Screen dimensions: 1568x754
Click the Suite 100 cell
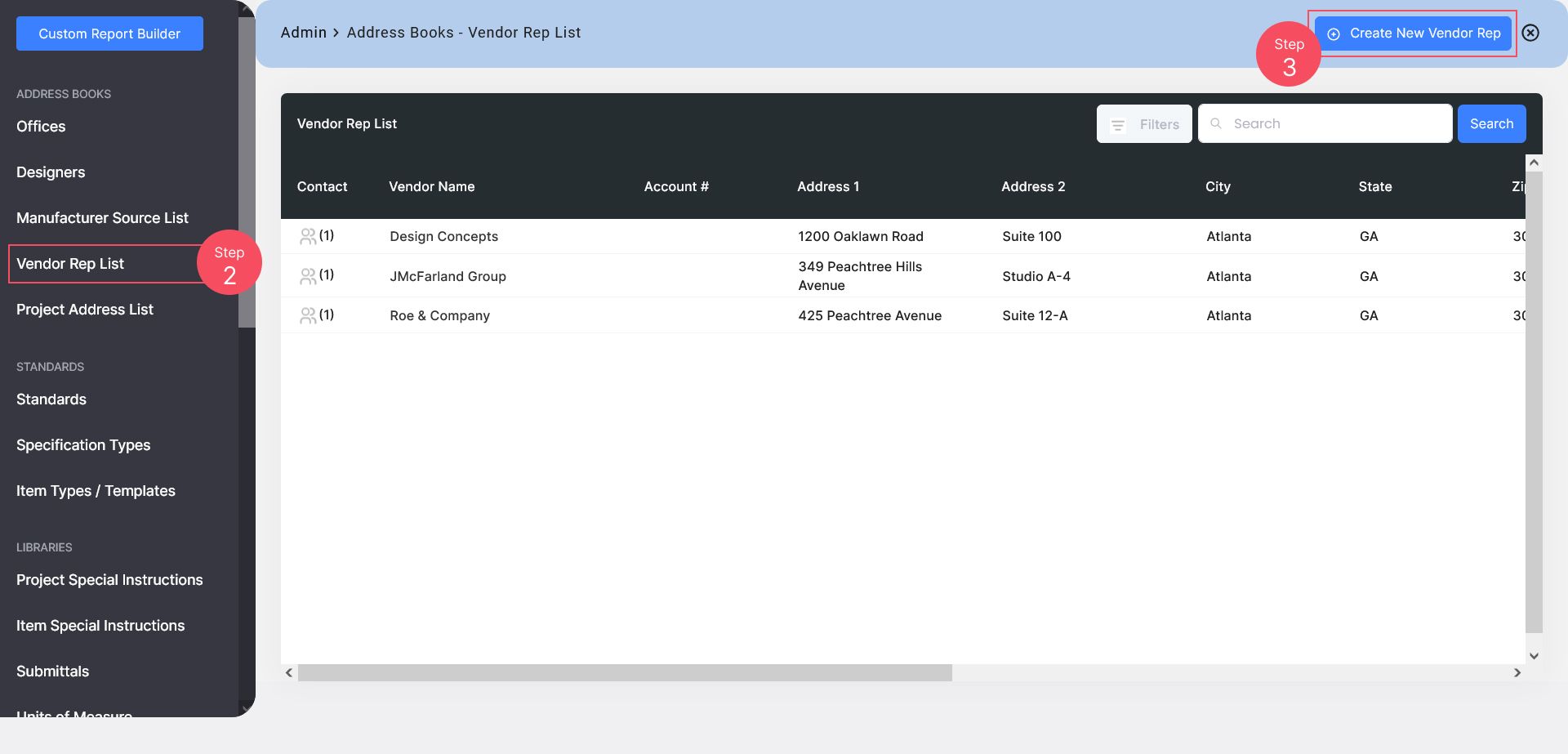(x=1032, y=236)
